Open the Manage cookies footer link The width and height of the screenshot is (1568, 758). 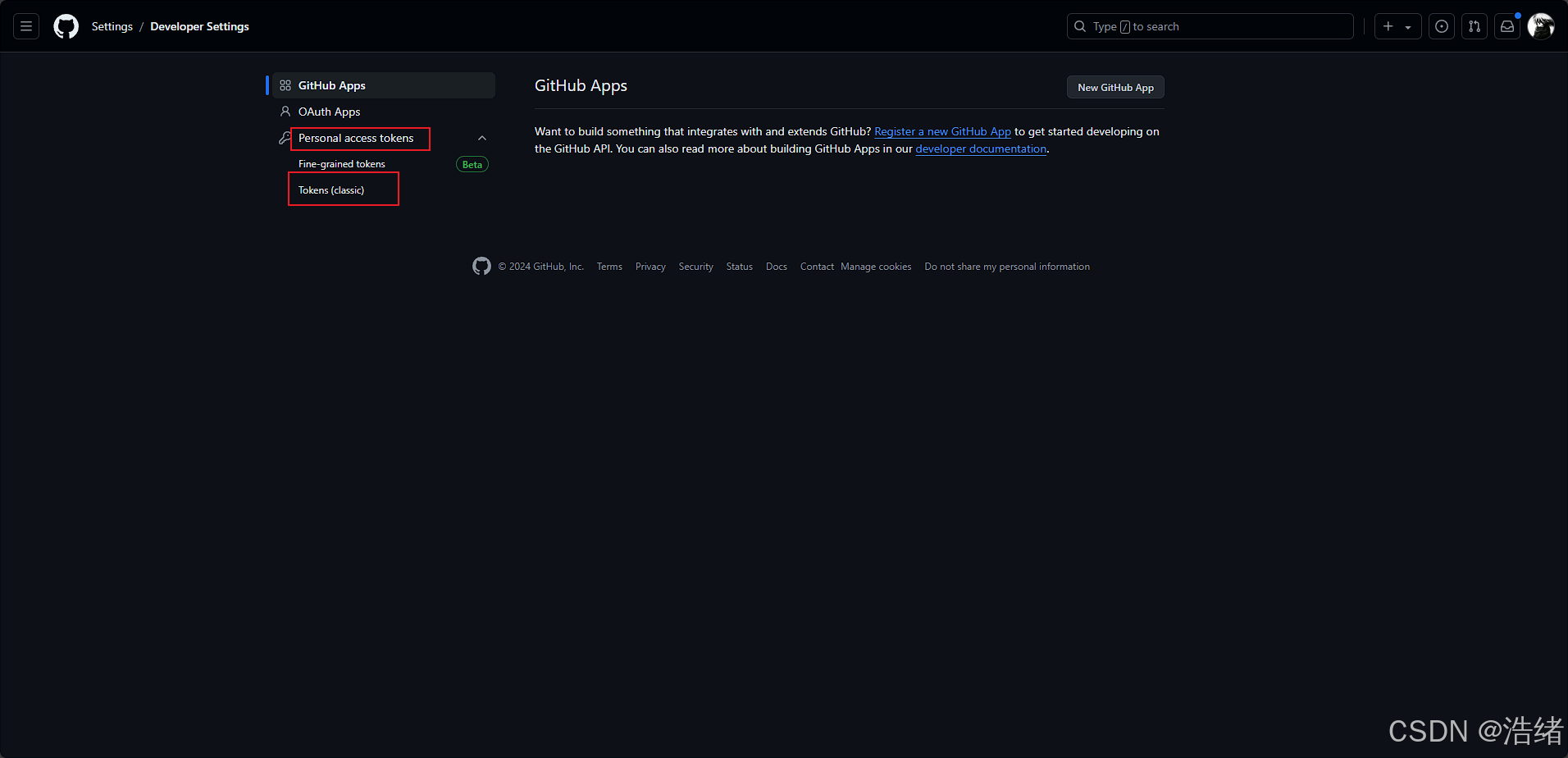876,267
